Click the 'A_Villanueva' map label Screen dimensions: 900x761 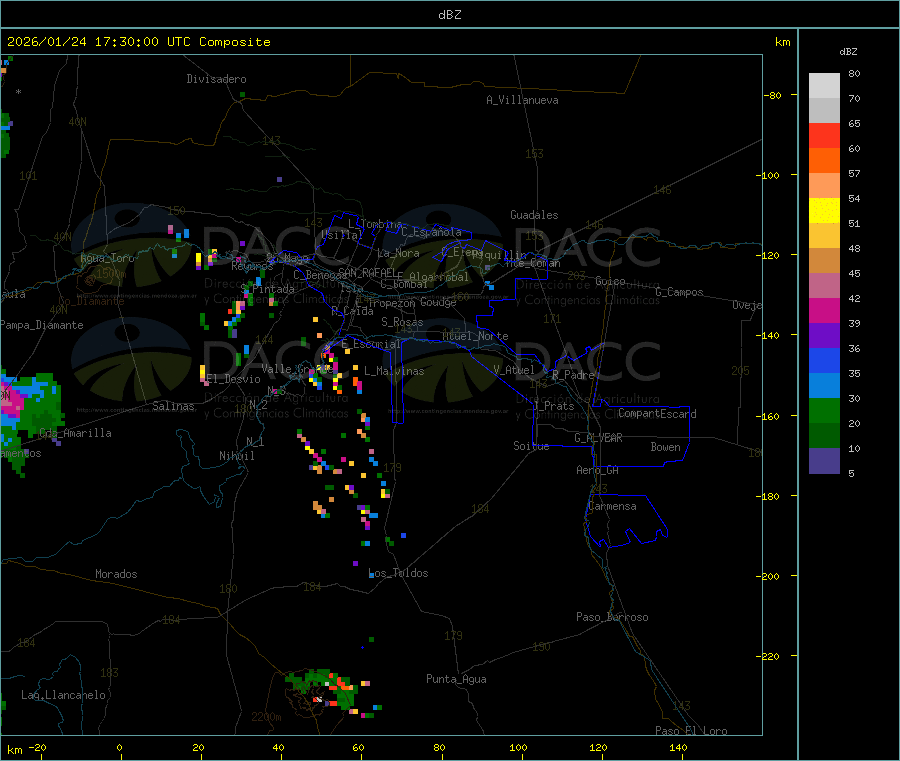tap(522, 100)
